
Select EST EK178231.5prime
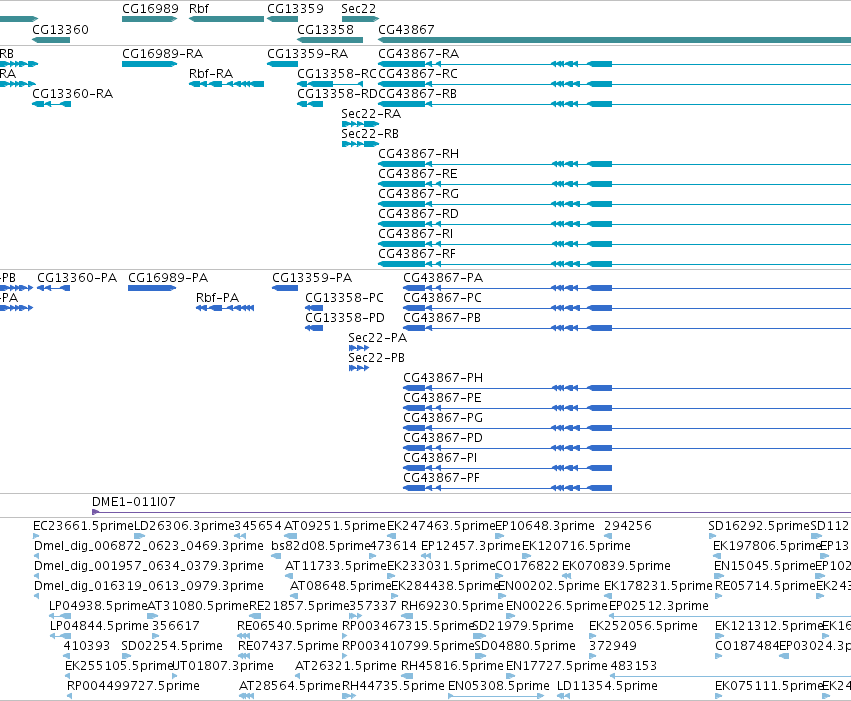(658, 586)
